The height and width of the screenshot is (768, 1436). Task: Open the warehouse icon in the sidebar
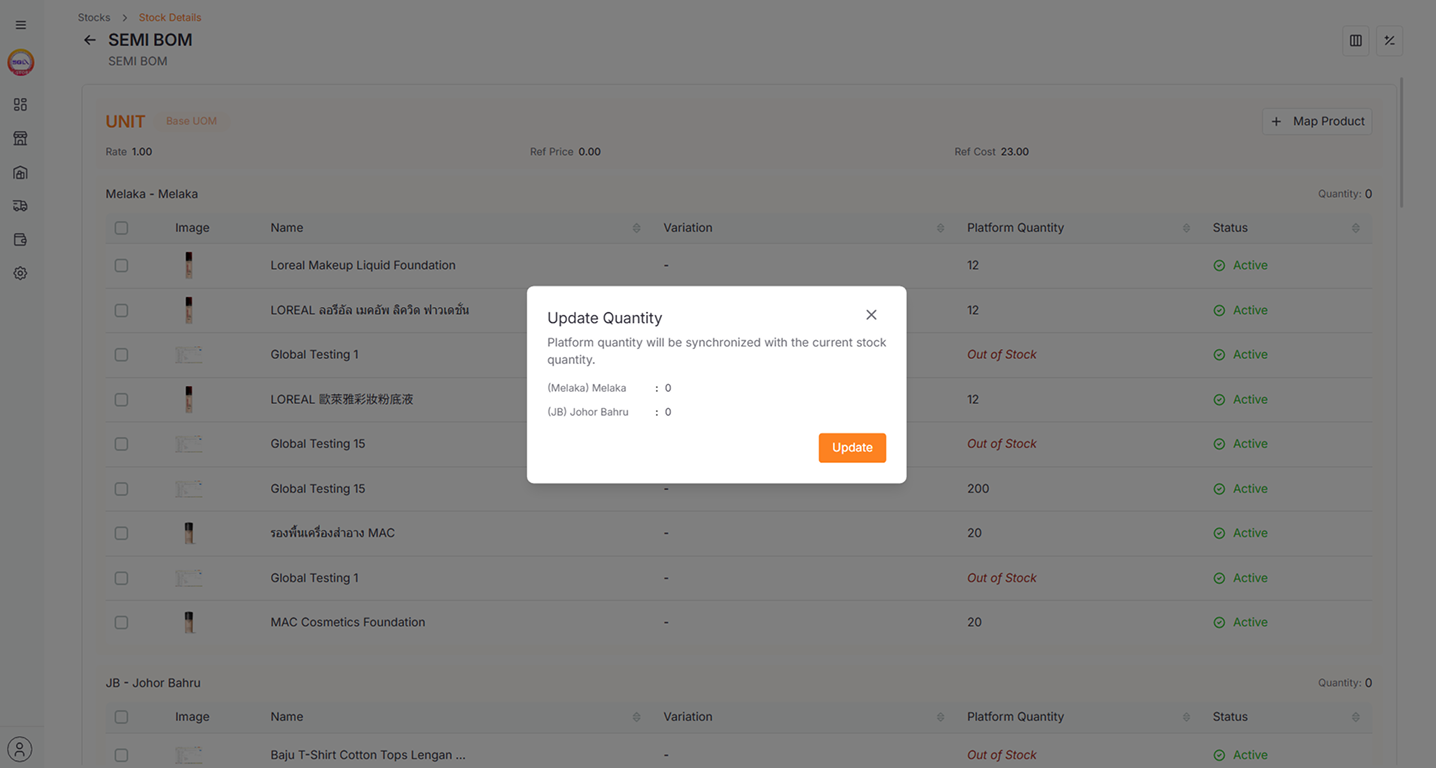click(20, 172)
